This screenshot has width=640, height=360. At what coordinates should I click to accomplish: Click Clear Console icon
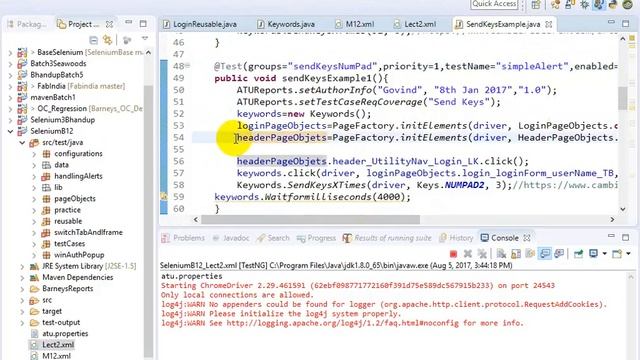(501, 254)
